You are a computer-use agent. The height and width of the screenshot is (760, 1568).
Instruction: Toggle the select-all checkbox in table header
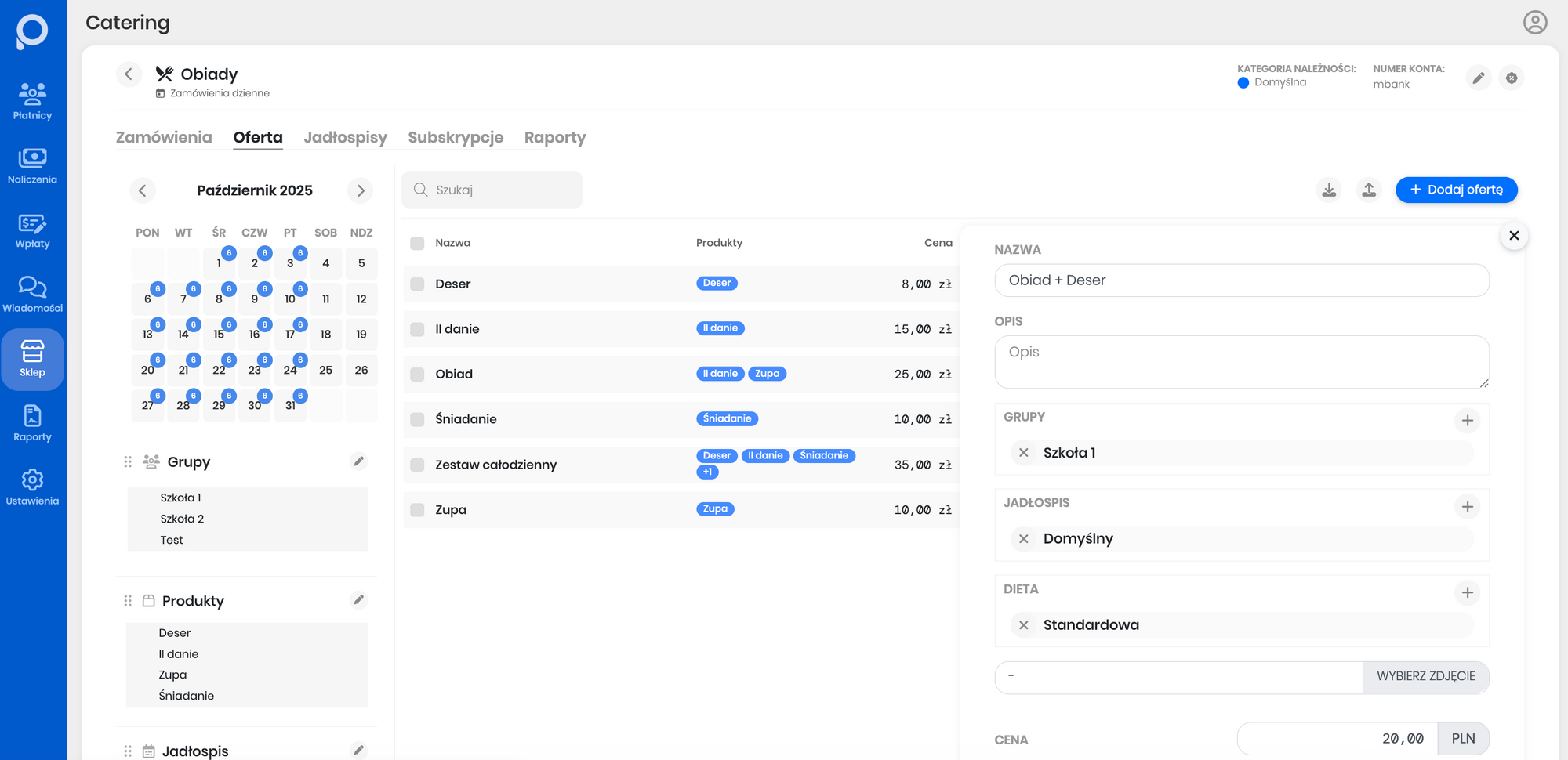tap(417, 243)
